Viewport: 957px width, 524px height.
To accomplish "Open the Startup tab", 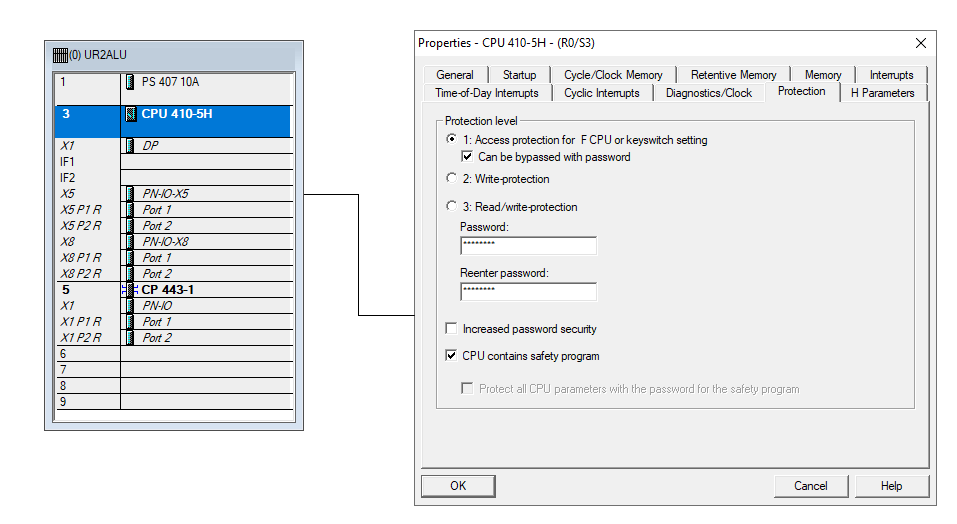I will pos(519,74).
